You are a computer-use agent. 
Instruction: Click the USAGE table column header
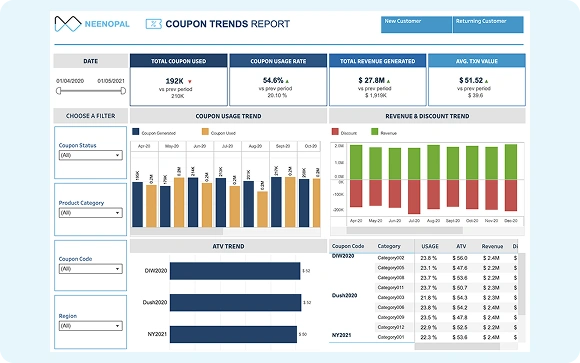pos(430,246)
